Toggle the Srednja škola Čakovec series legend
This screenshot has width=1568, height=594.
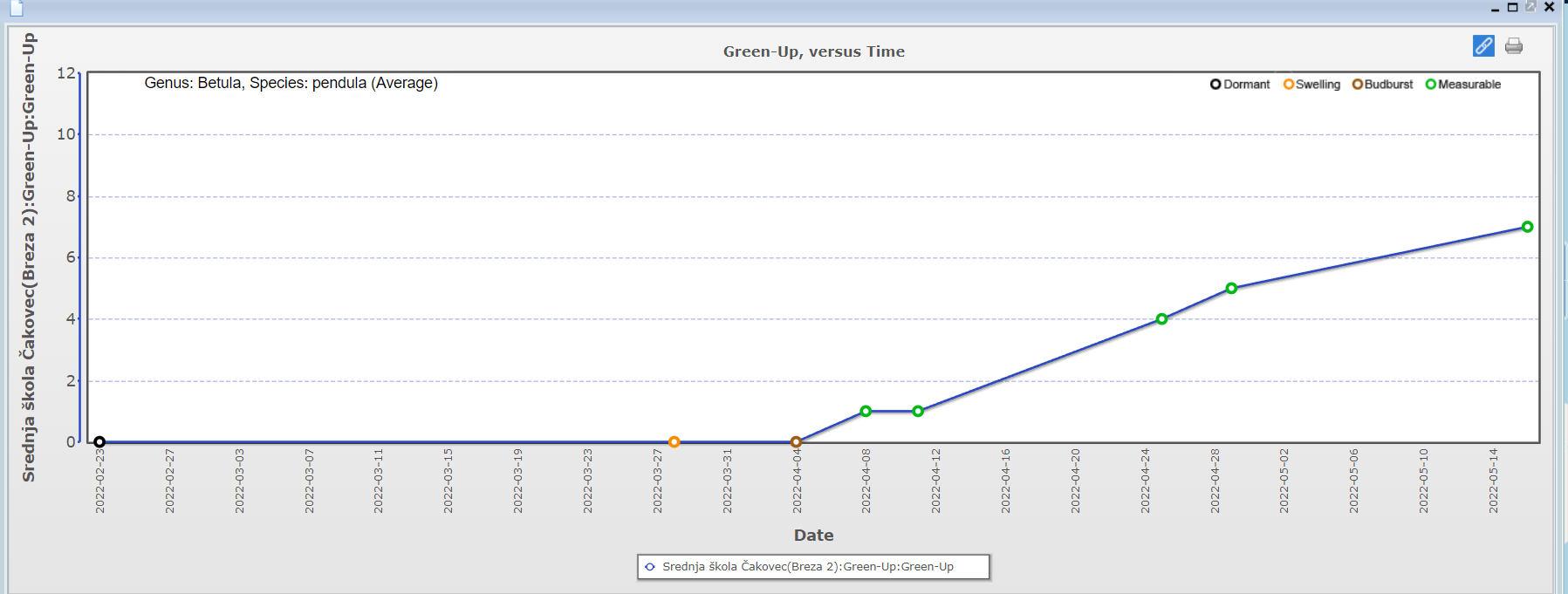click(807, 567)
